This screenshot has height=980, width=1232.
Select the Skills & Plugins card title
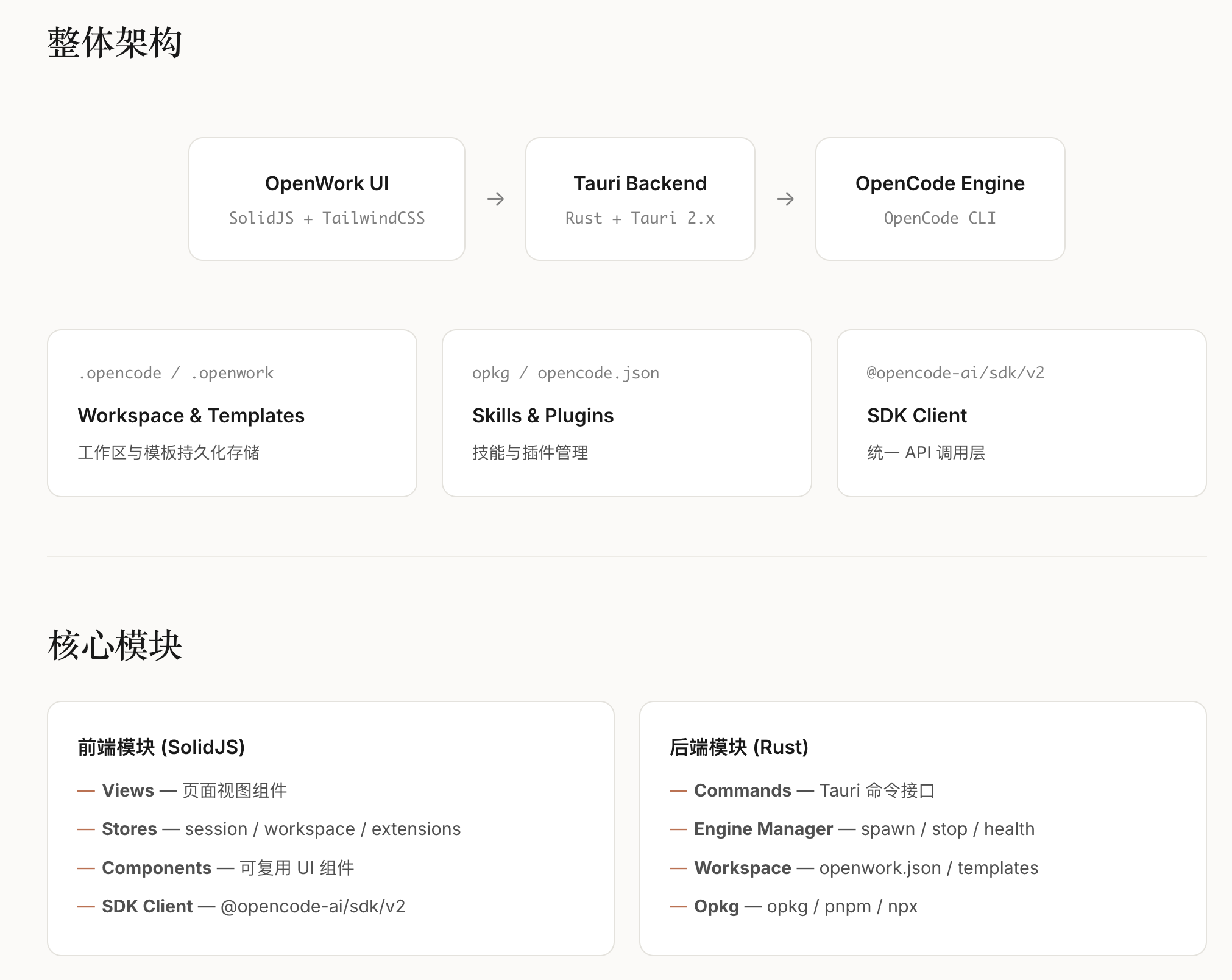tap(542, 416)
